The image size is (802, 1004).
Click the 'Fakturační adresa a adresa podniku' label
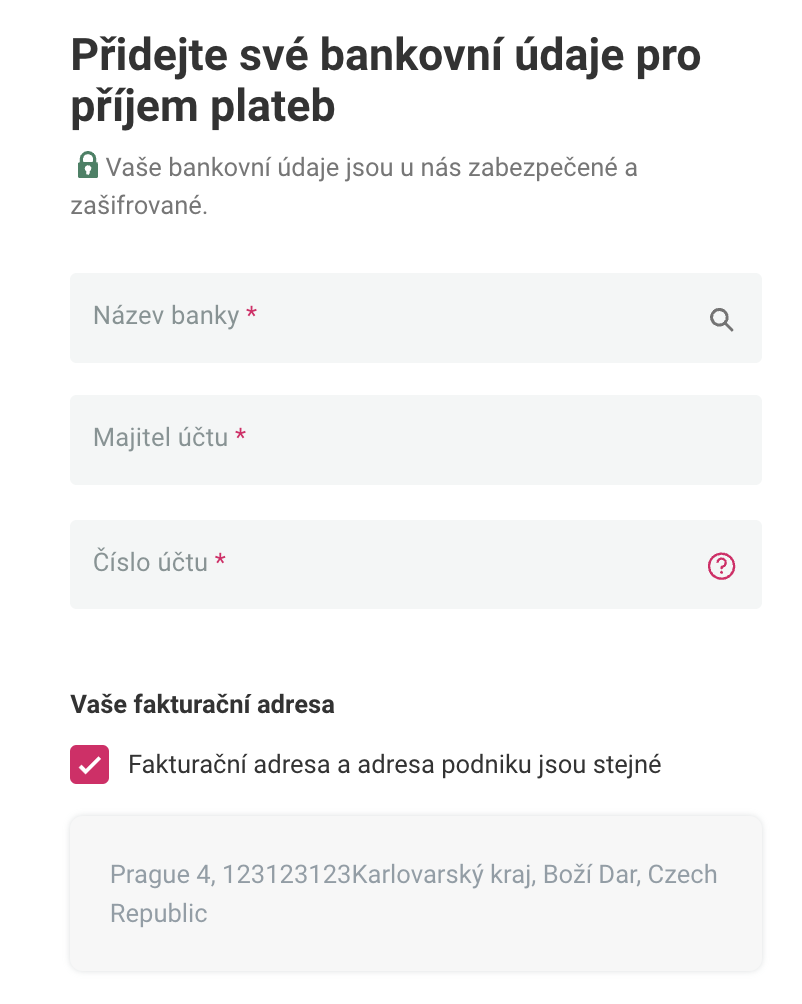[395, 764]
